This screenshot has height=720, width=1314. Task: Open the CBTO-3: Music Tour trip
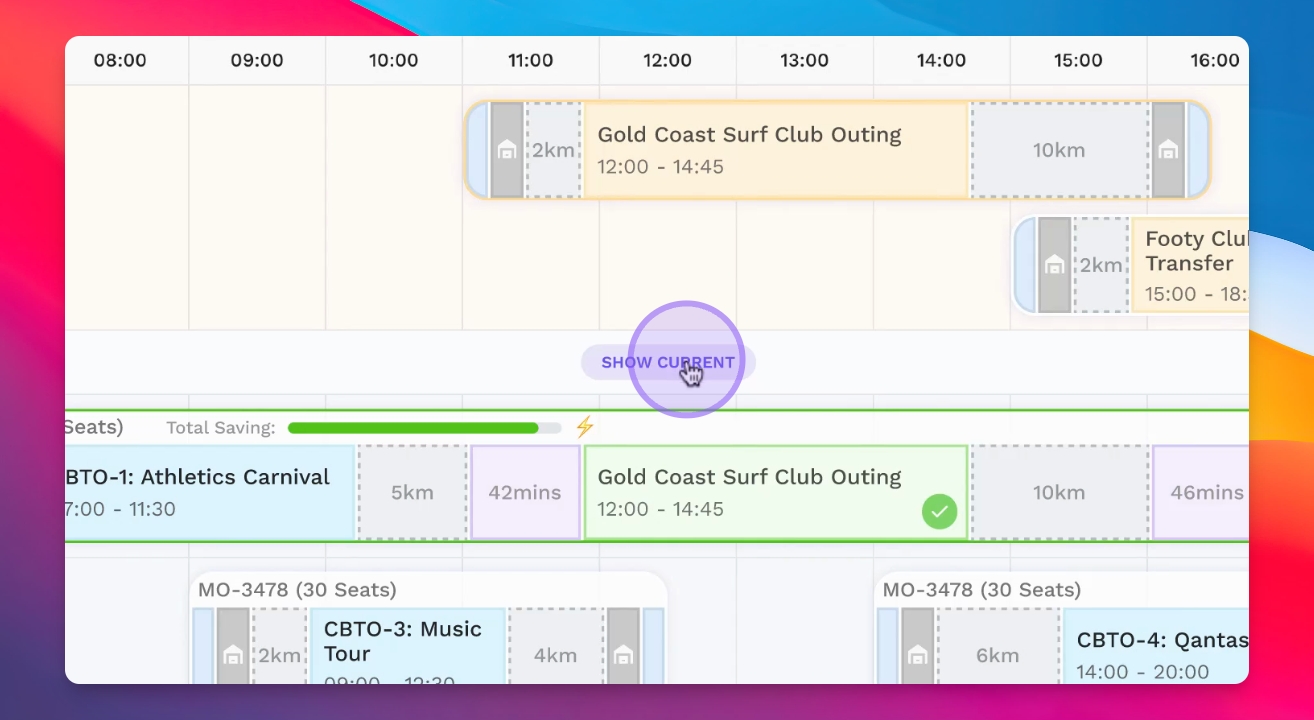coord(408,646)
